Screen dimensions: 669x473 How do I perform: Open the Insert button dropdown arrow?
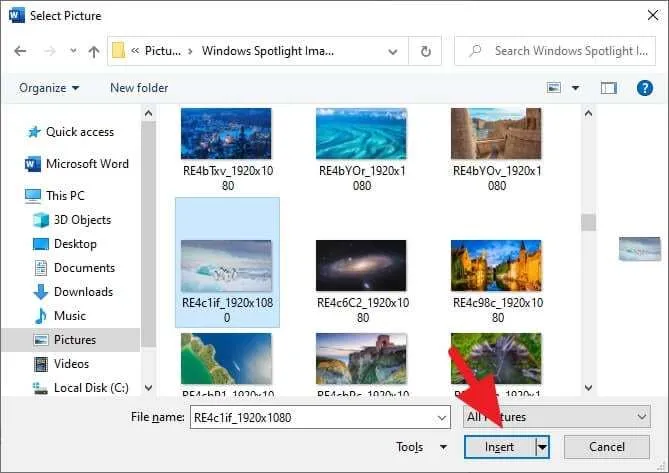pyautogui.click(x=542, y=447)
